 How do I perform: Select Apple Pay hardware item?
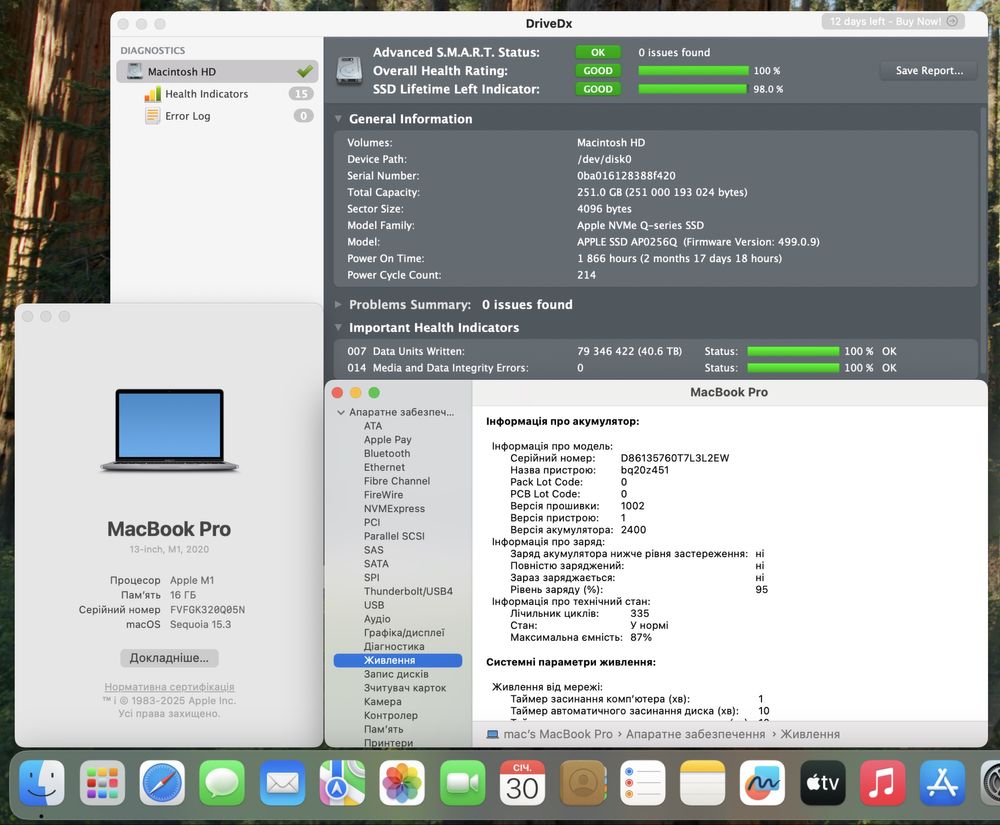(x=388, y=440)
